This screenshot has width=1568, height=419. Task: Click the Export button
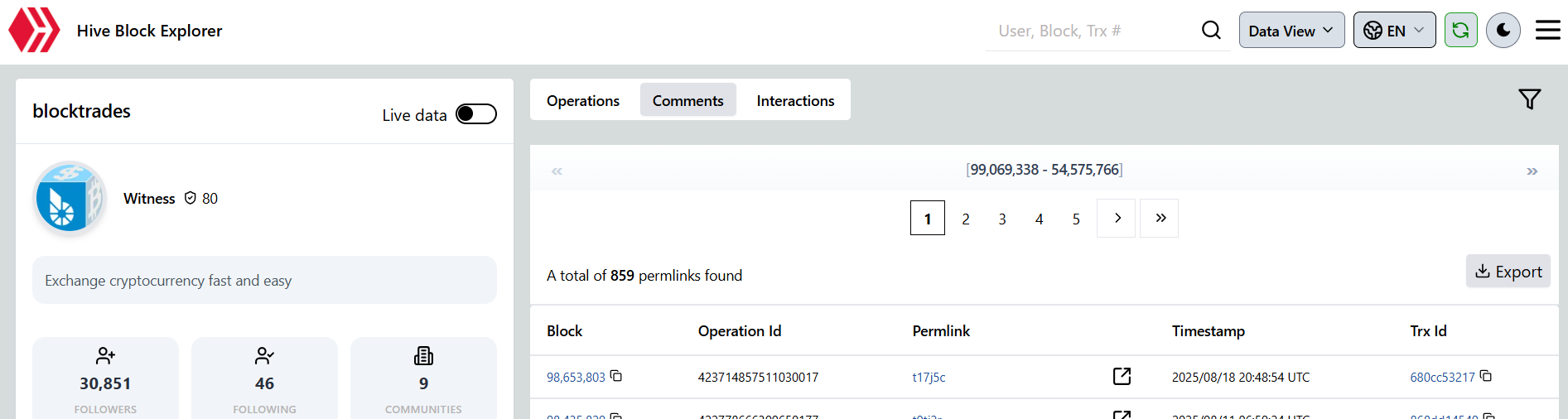(1508, 272)
